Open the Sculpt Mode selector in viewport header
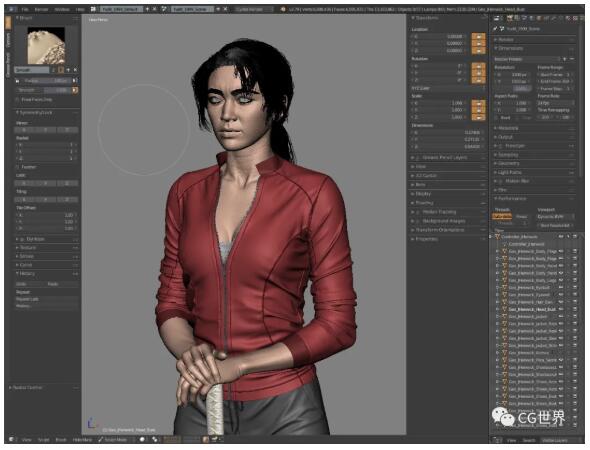Viewport: 590px width, 450px height. click(x=115, y=439)
